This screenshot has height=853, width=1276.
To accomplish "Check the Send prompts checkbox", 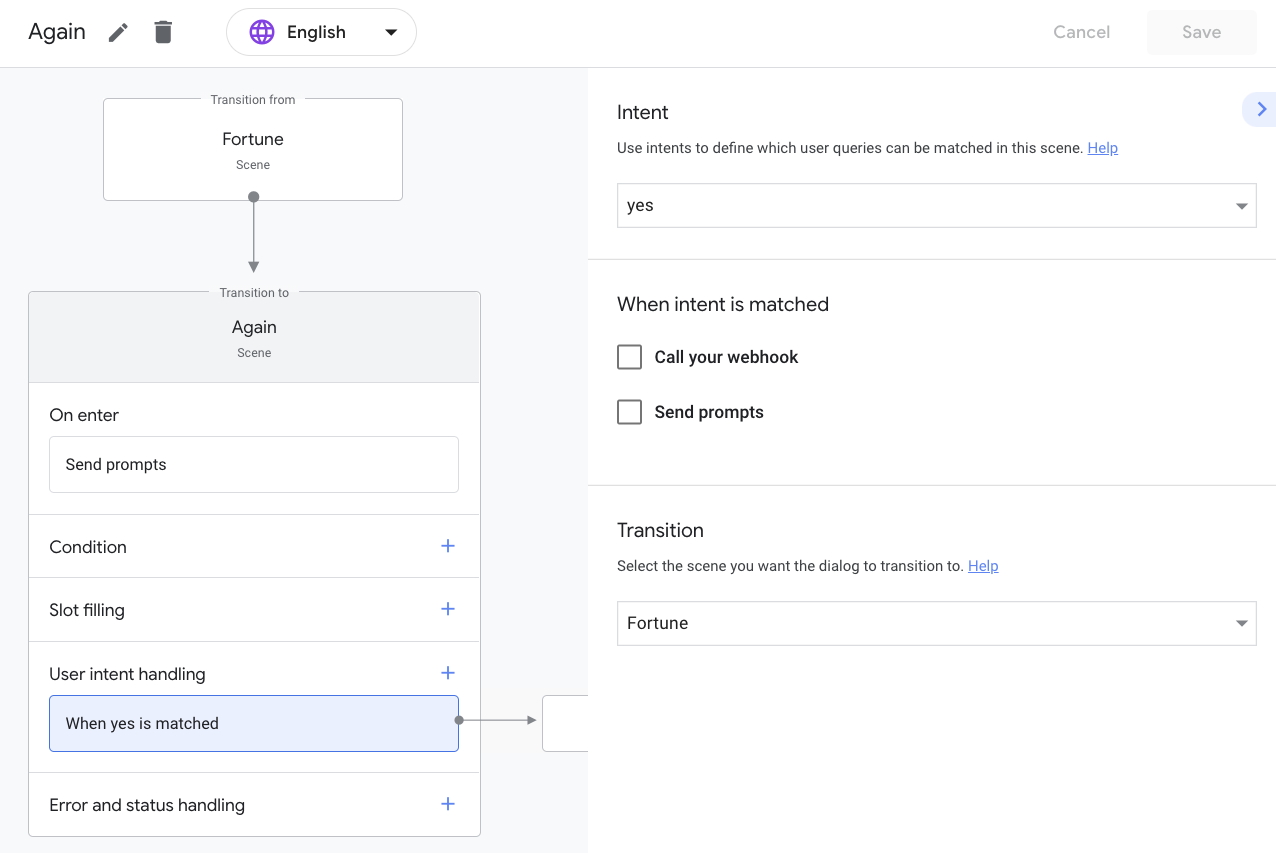I will coord(629,412).
